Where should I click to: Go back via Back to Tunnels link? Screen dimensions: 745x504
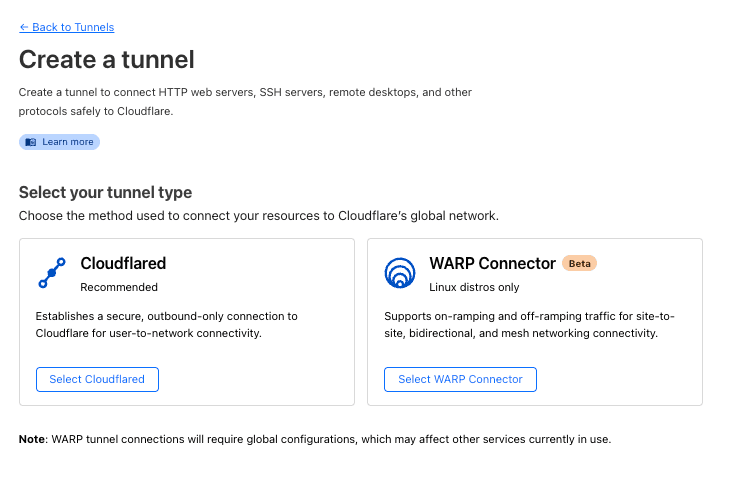pyautogui.click(x=67, y=27)
